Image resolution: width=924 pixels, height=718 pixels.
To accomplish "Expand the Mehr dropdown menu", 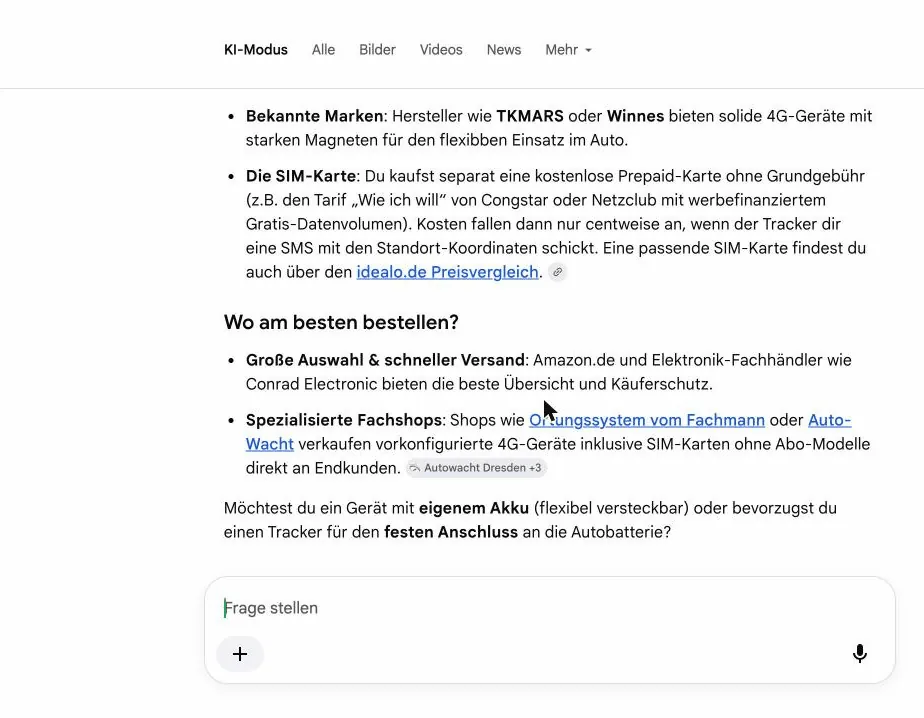I will [x=568, y=50].
